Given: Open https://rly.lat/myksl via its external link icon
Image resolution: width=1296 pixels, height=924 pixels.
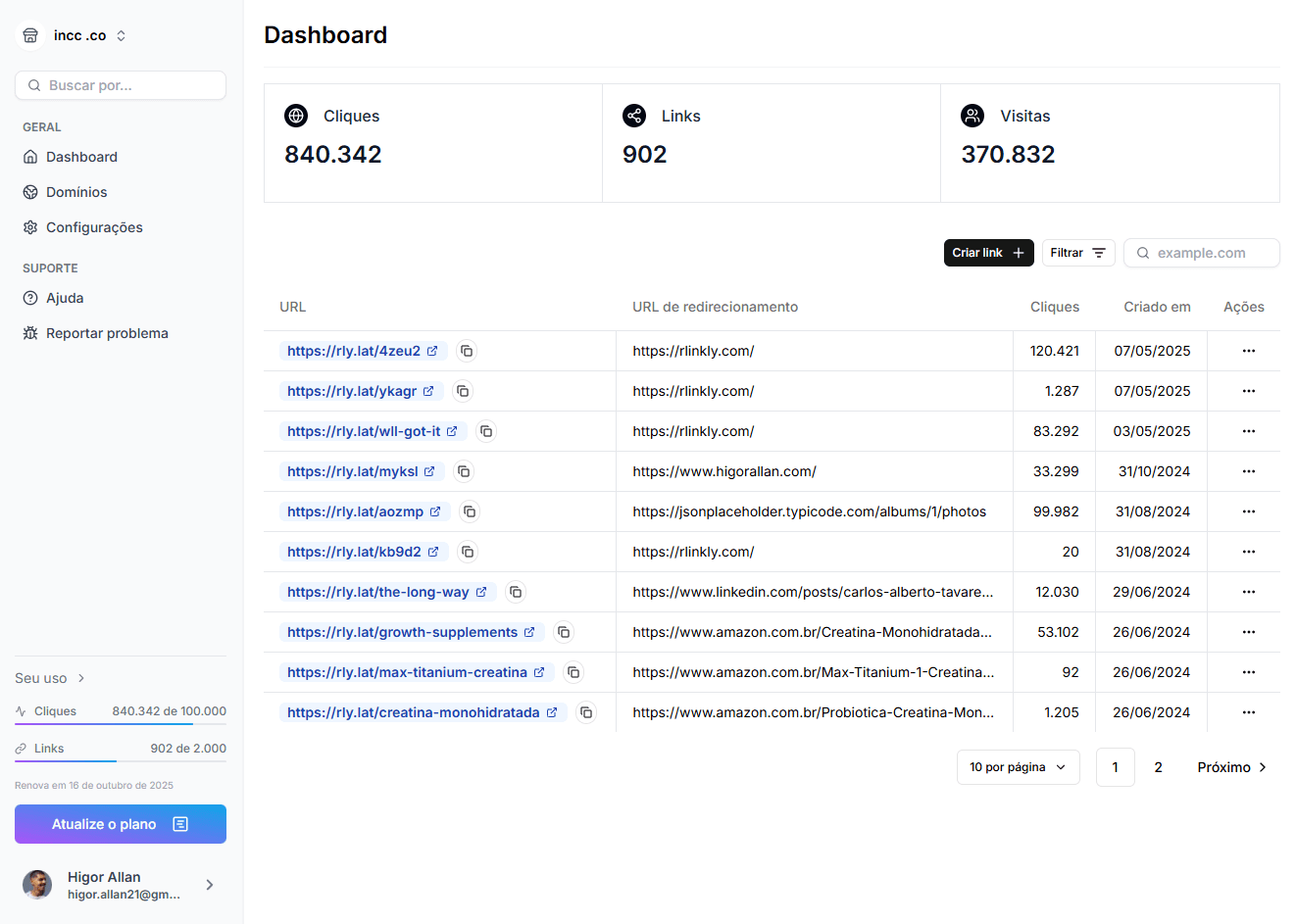Looking at the screenshot, I should click(432, 470).
